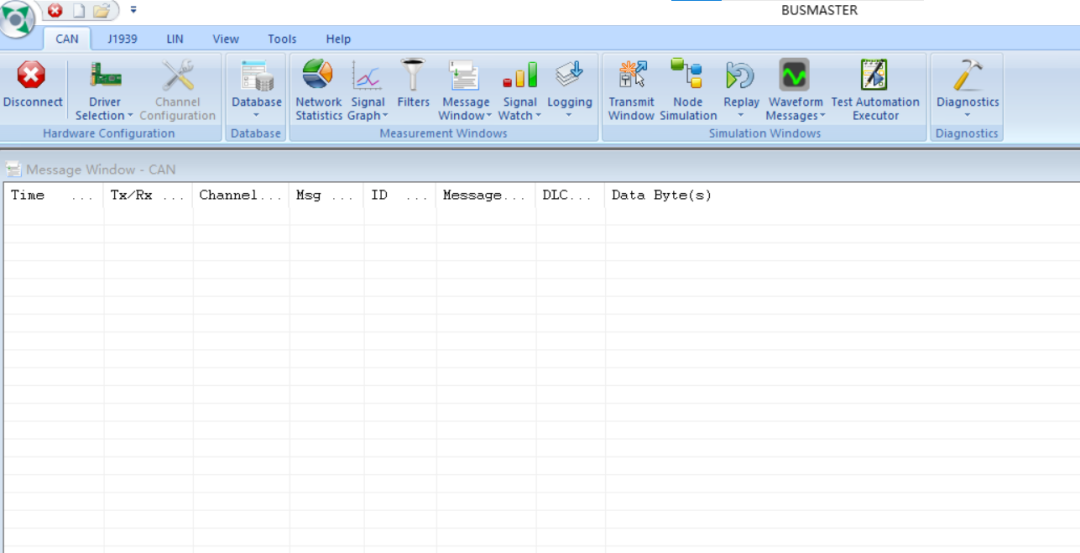Click the Channel column header

241,195
